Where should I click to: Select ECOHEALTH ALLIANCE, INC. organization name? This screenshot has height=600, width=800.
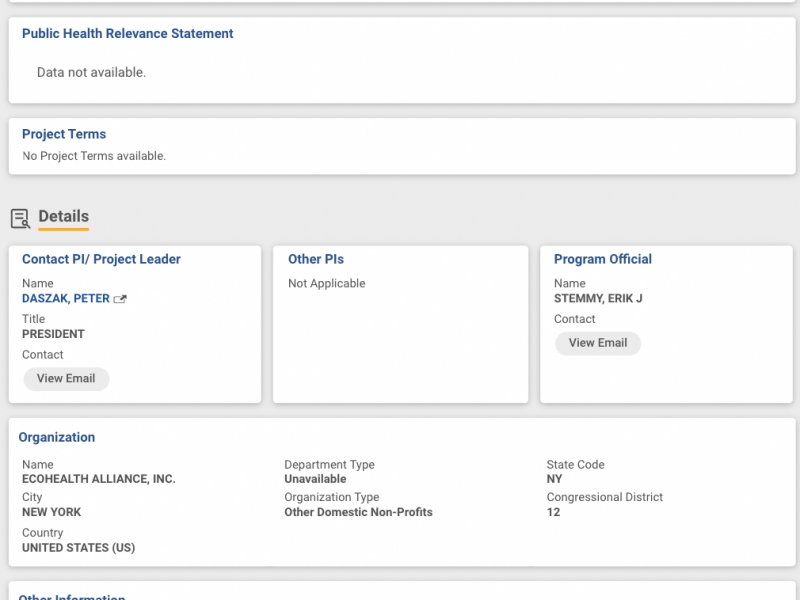98,479
